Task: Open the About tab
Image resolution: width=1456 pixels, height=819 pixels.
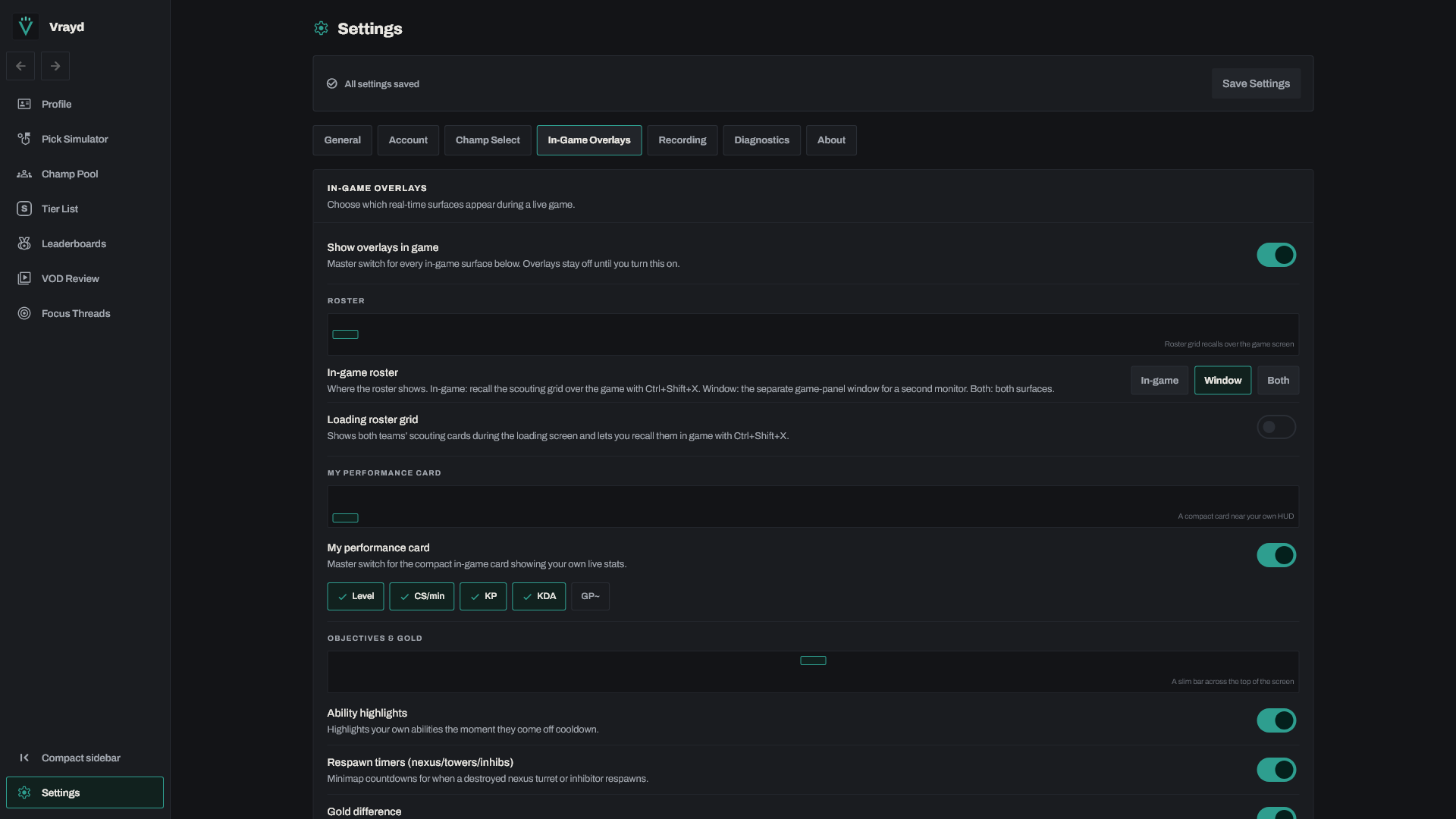Action: tap(831, 140)
